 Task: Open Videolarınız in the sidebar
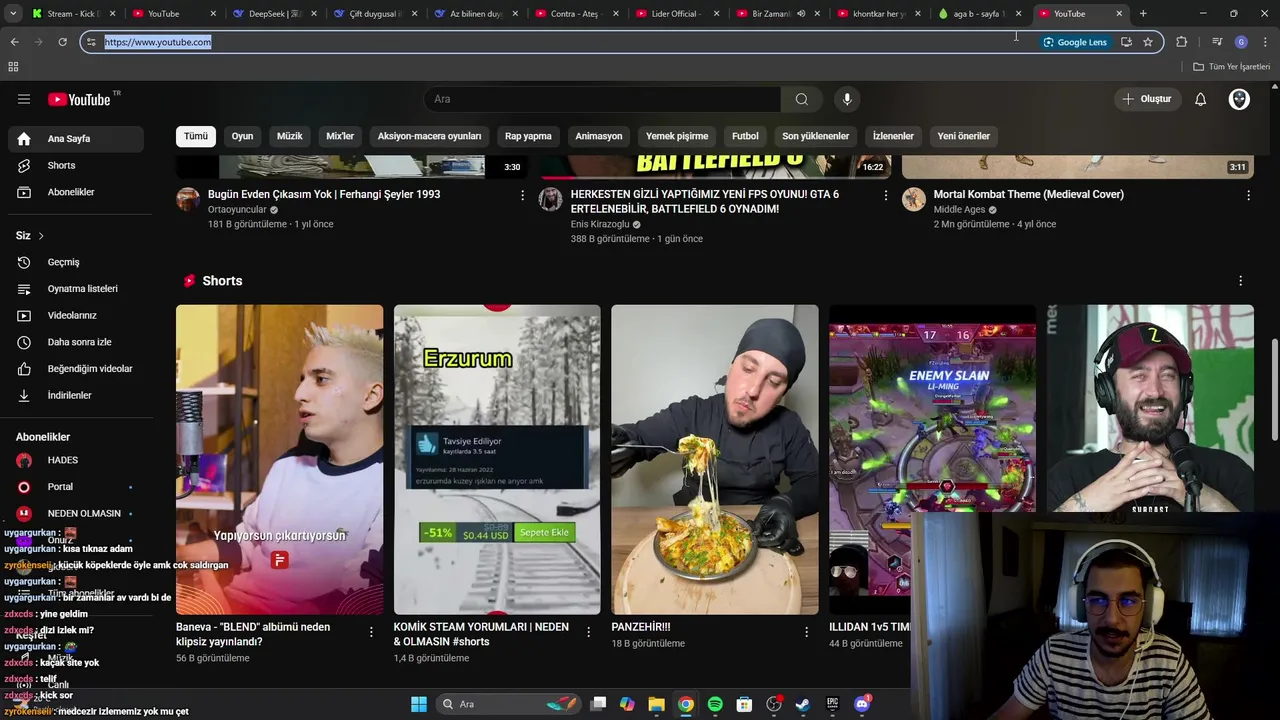pyautogui.click(x=76, y=315)
